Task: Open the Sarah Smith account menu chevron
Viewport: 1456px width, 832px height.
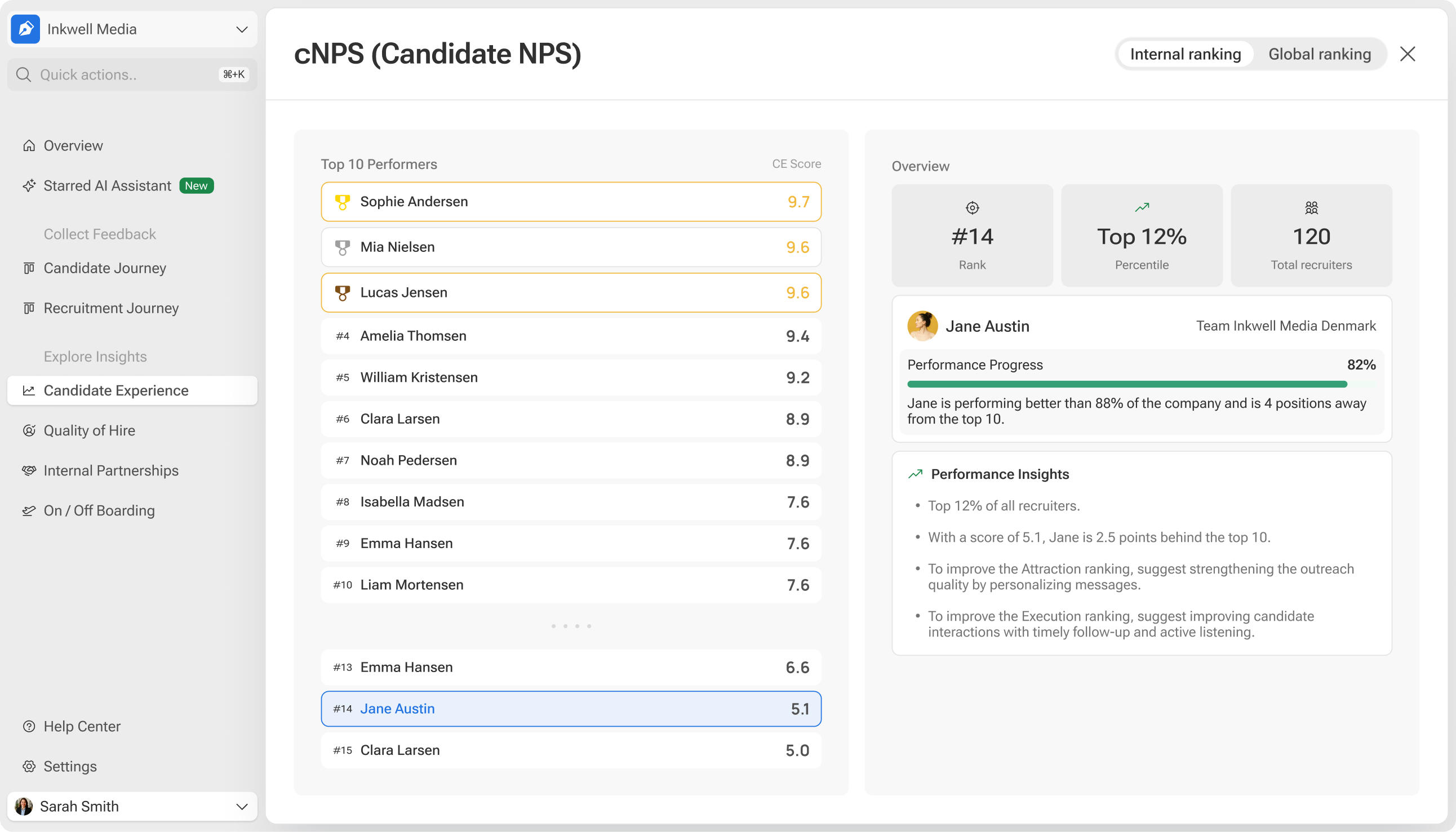Action: point(242,806)
